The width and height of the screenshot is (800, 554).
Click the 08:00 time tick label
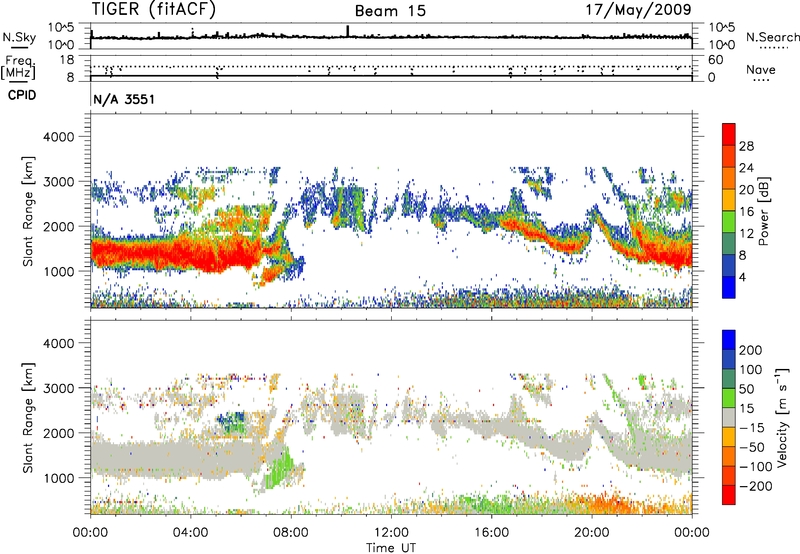pos(291,533)
